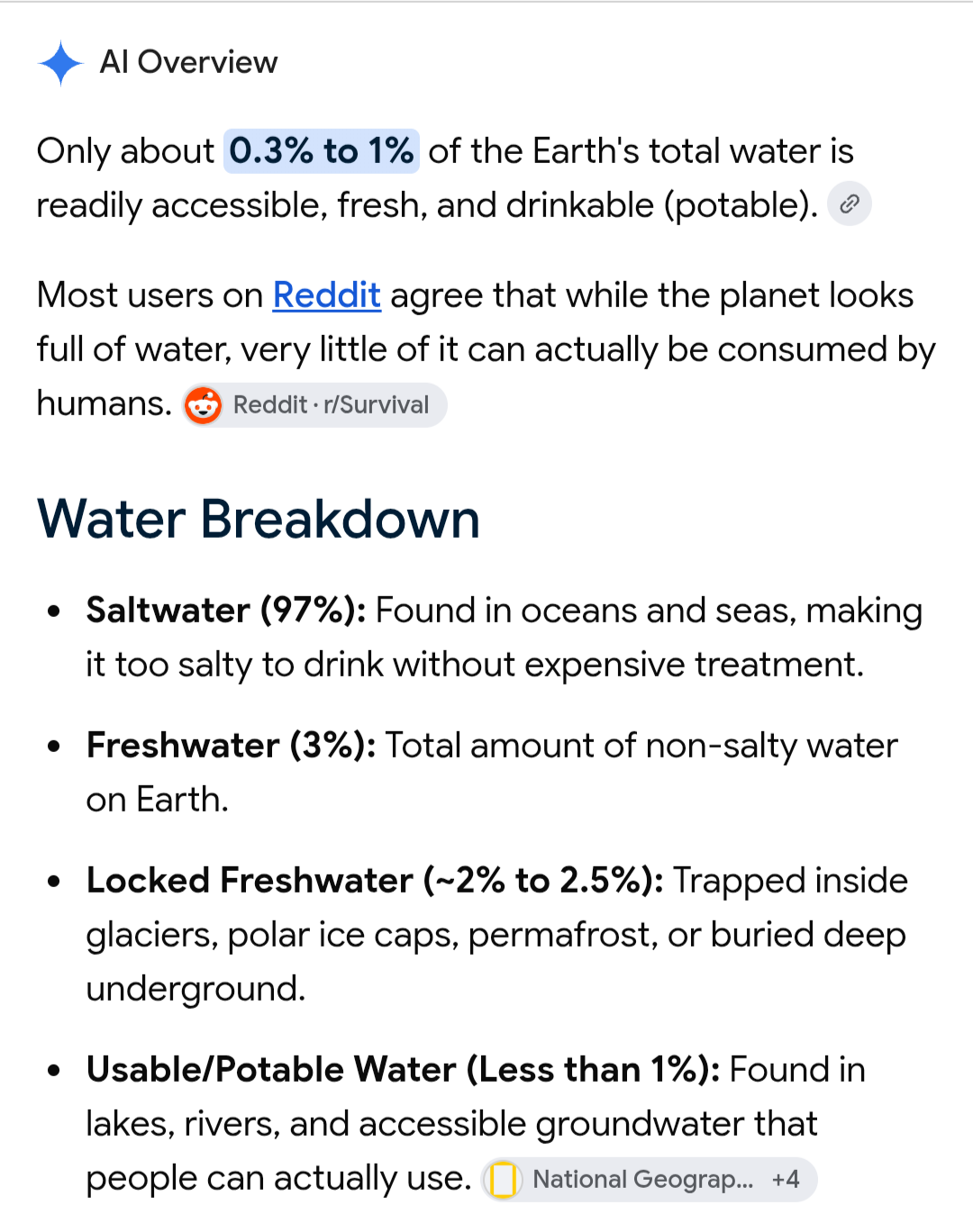973x1232 pixels.
Task: Select the "Water Breakdown" section heading
Action: click(x=259, y=520)
